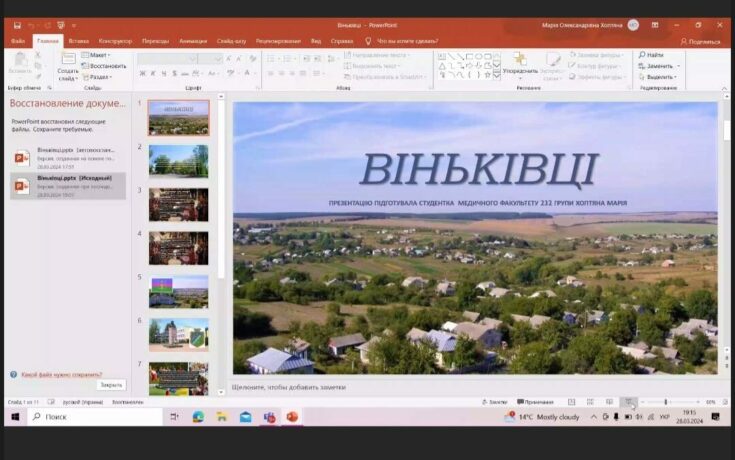The height and width of the screenshot is (460, 735).
Task: Select slide 3 thumbnail in slide panel
Action: click(x=178, y=204)
